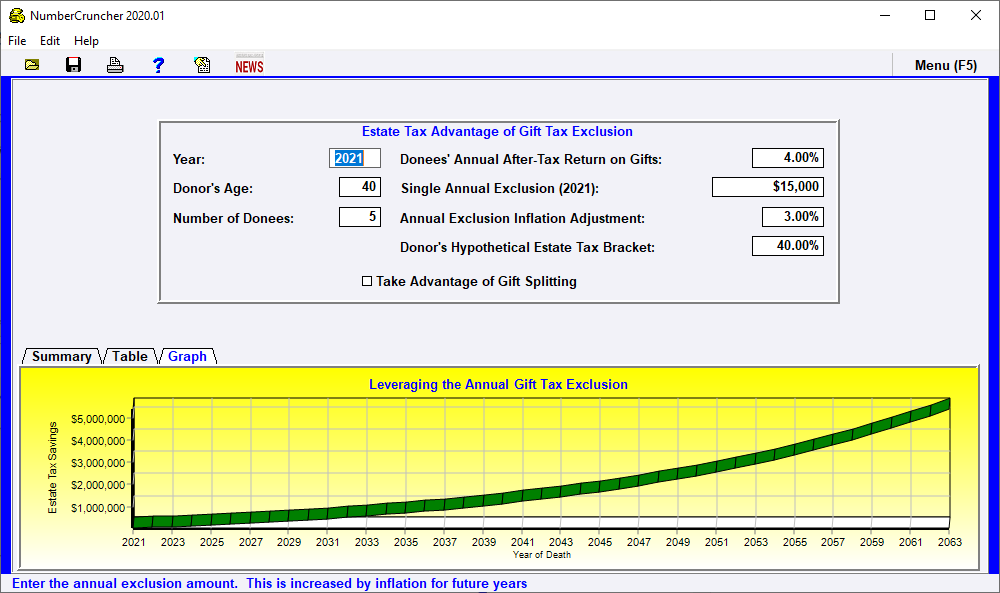Save using the floppy disk icon

click(73, 65)
